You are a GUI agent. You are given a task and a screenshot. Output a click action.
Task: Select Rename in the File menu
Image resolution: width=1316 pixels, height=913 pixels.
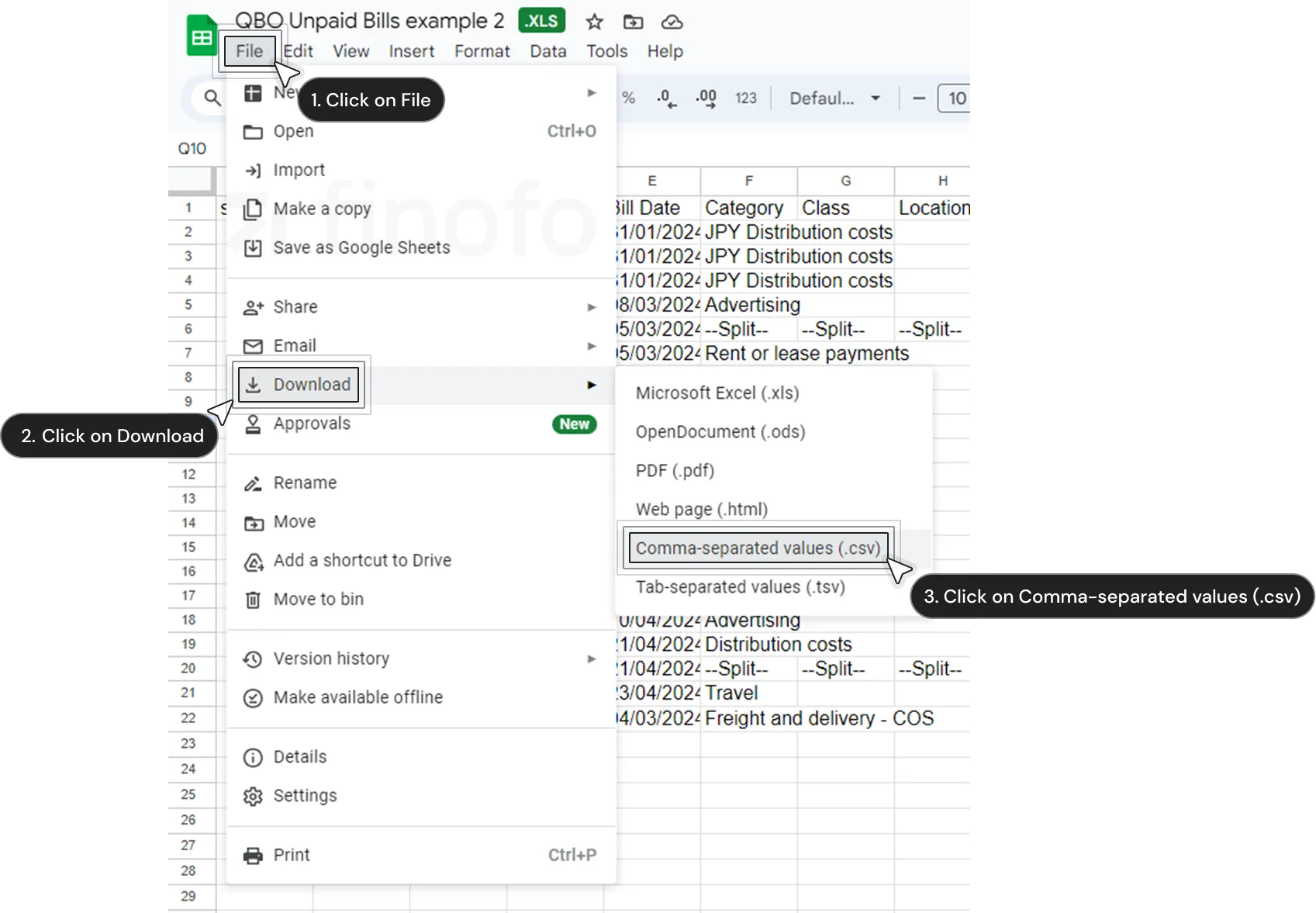point(421,482)
